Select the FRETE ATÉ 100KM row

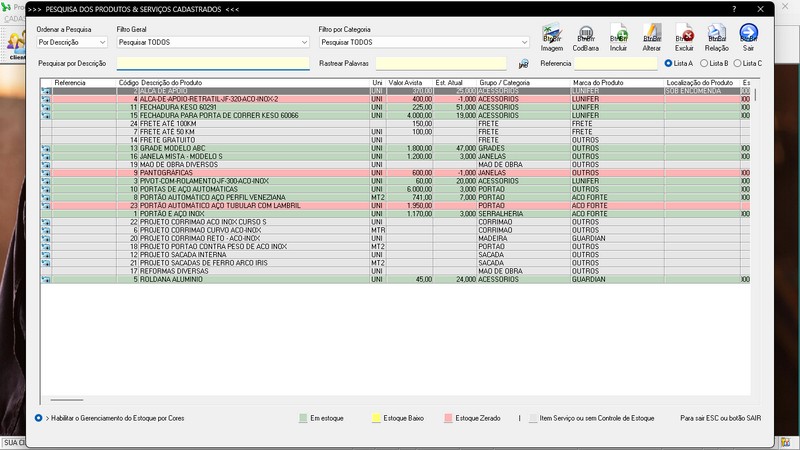(395, 124)
